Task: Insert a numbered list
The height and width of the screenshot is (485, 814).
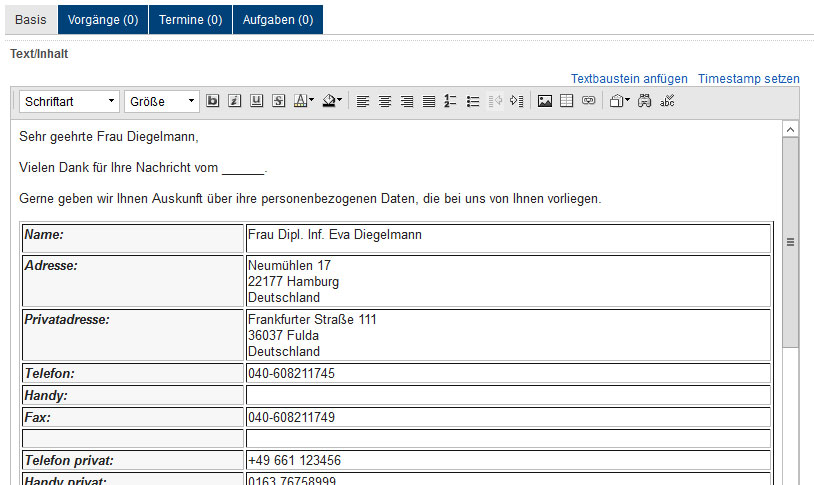Action: click(451, 101)
